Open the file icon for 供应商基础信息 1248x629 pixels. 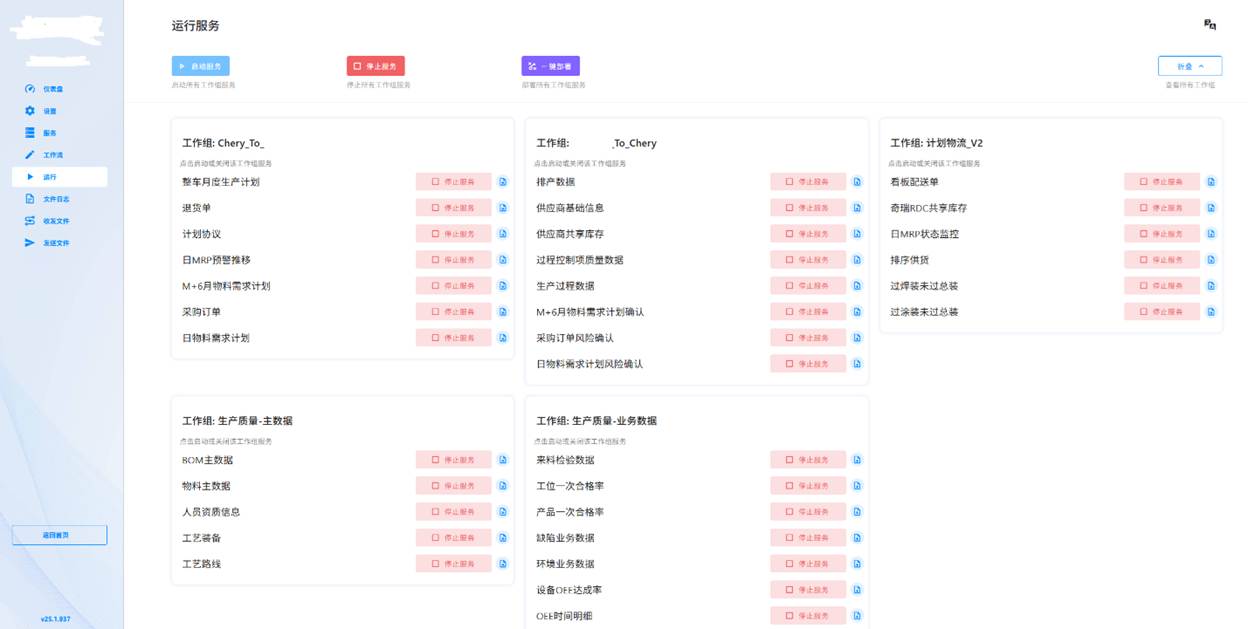[857, 208]
